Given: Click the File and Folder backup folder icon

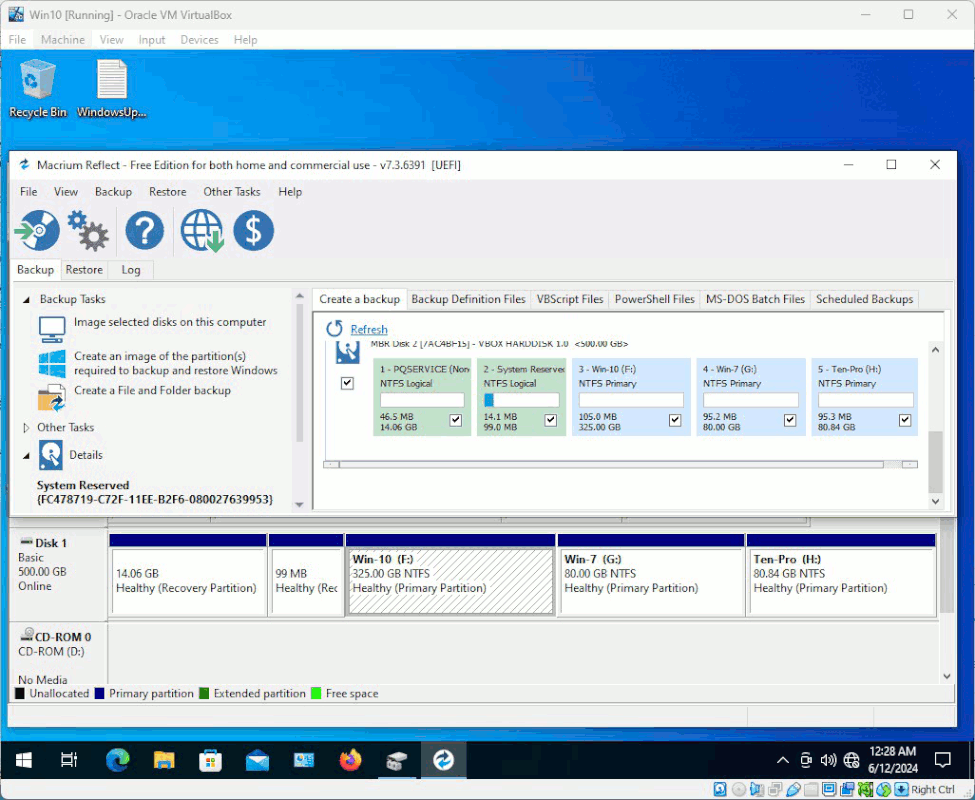Looking at the screenshot, I should 52,398.
